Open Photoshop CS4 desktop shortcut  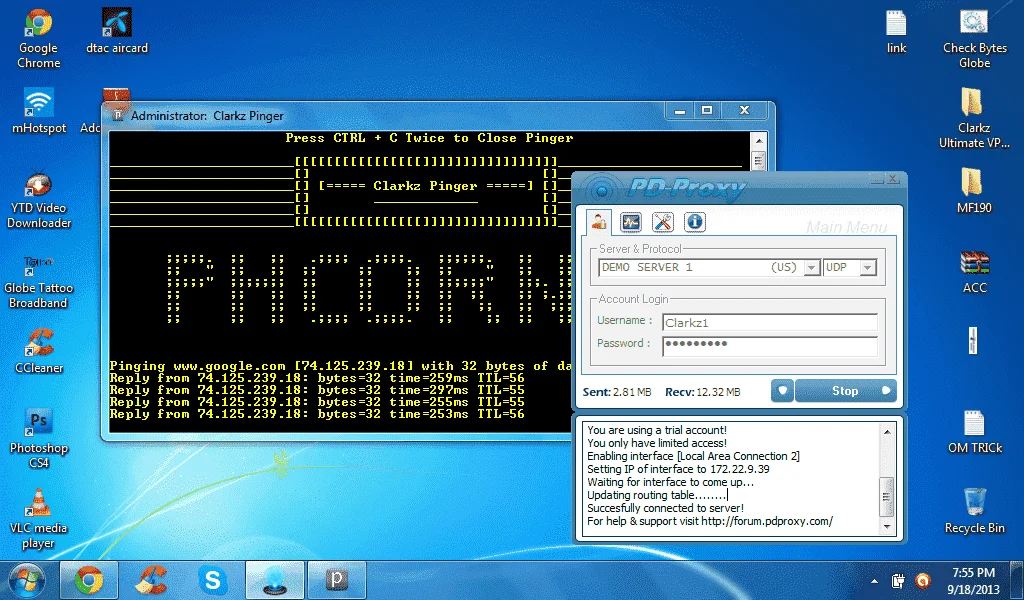pyautogui.click(x=39, y=438)
